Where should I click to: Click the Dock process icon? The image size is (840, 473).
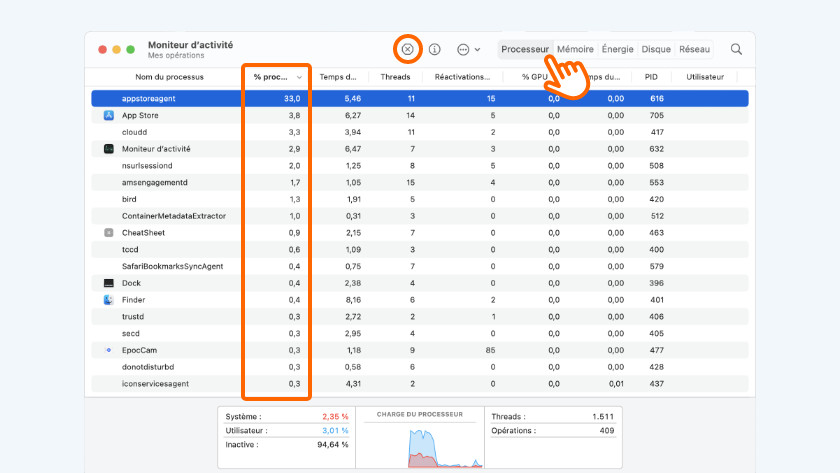point(109,283)
